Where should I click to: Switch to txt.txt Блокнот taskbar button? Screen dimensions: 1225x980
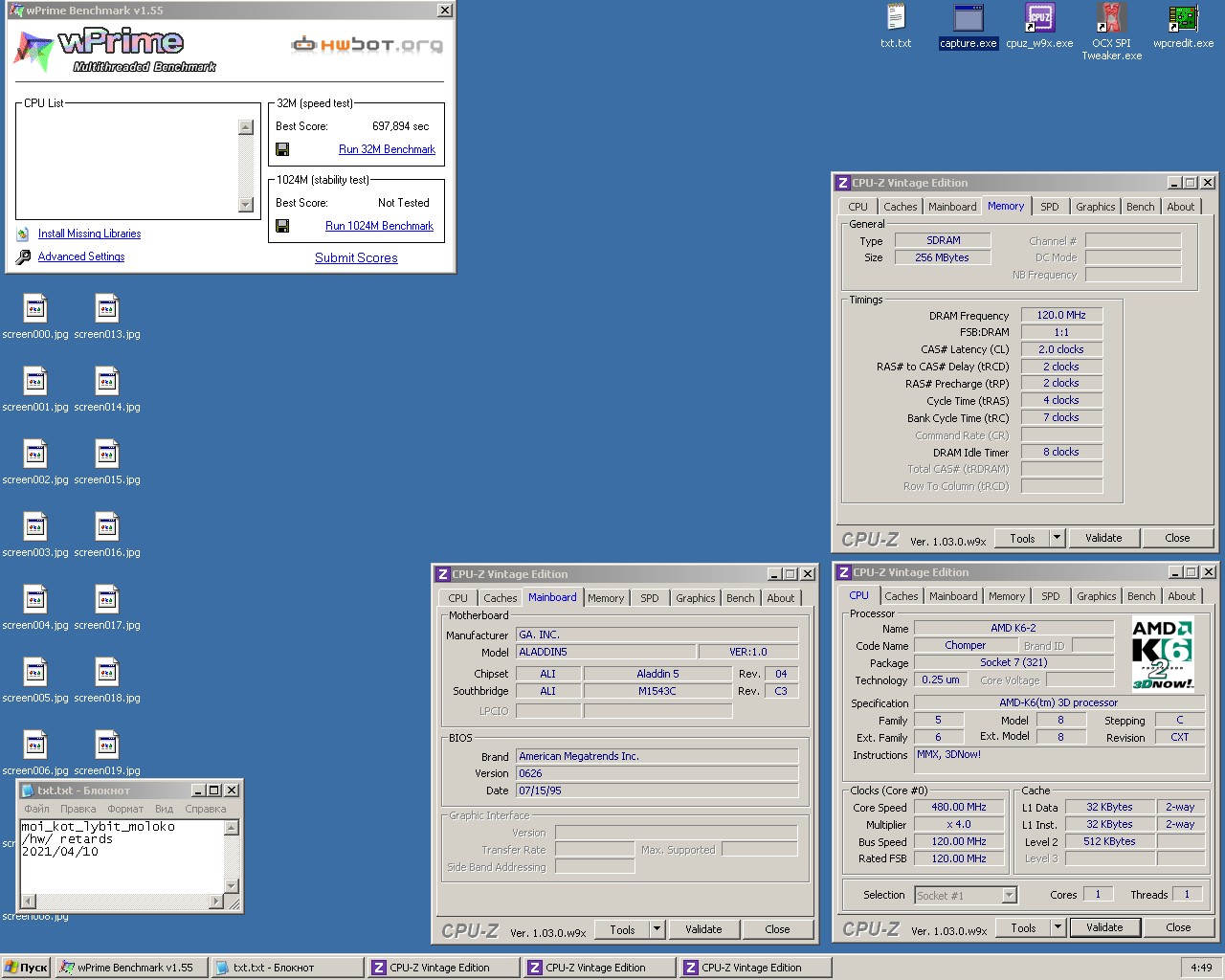click(287, 968)
